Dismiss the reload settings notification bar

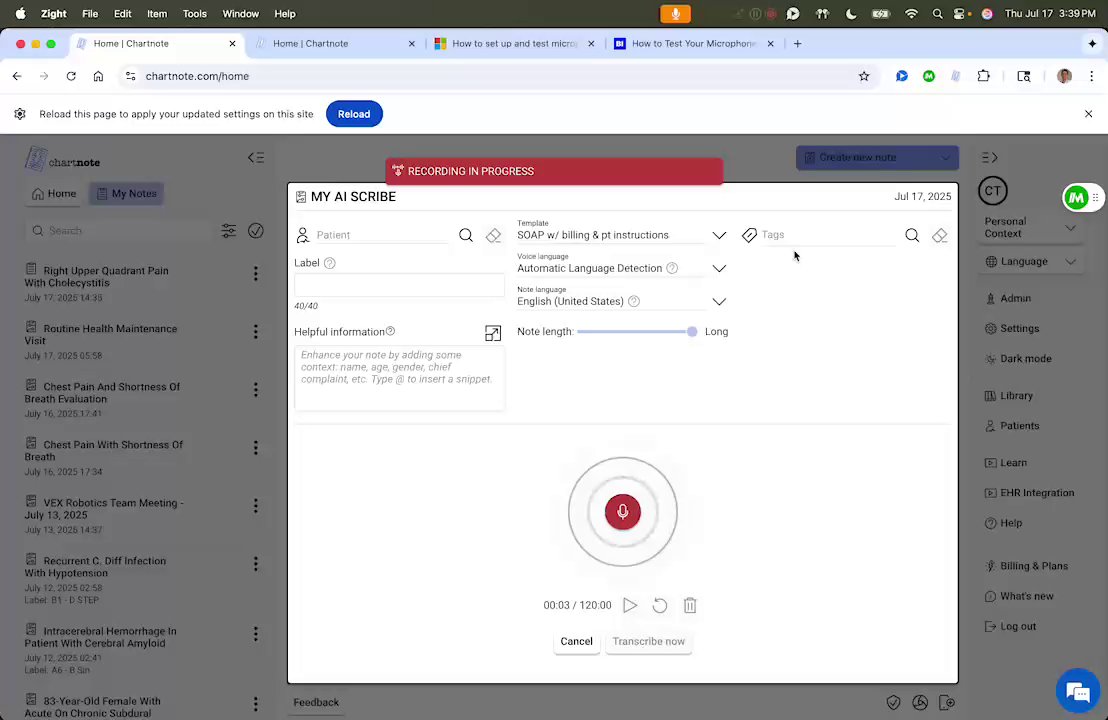click(x=1088, y=114)
